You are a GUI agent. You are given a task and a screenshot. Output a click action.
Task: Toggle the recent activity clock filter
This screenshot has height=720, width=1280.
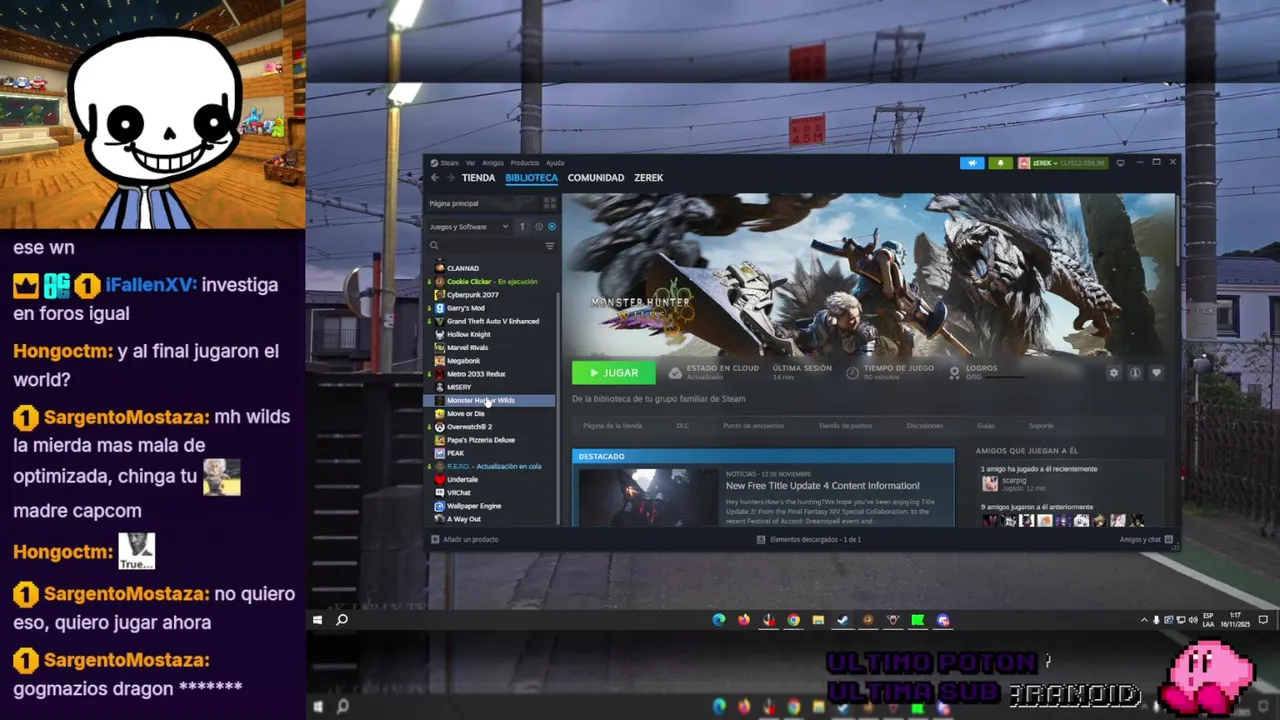coord(538,227)
